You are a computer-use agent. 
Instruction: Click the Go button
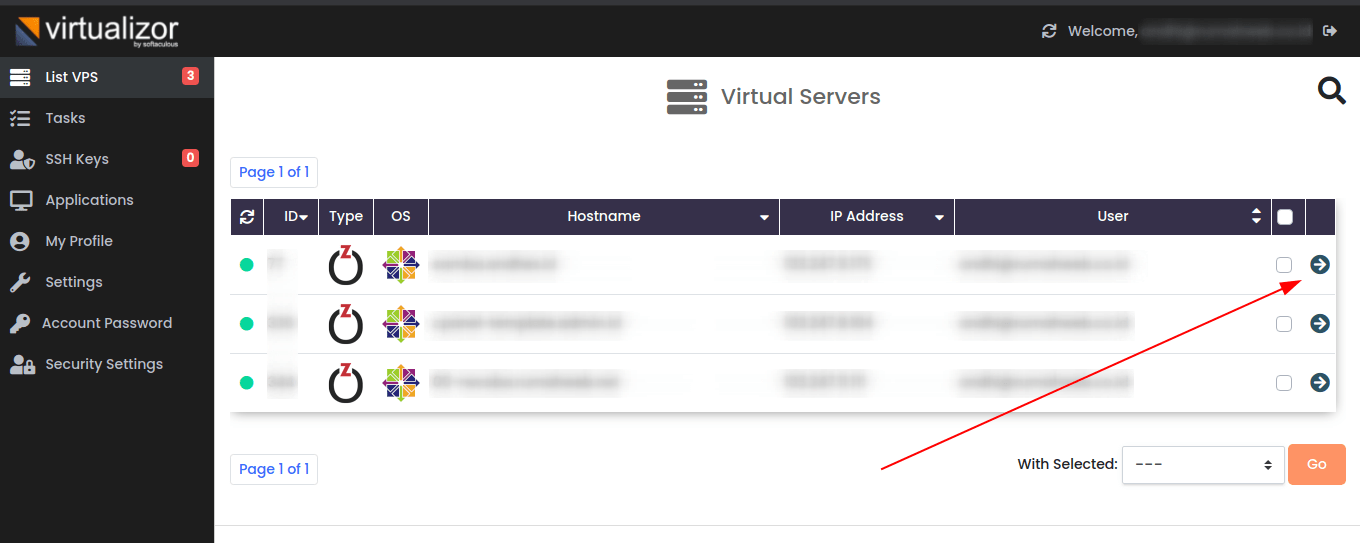point(1316,464)
